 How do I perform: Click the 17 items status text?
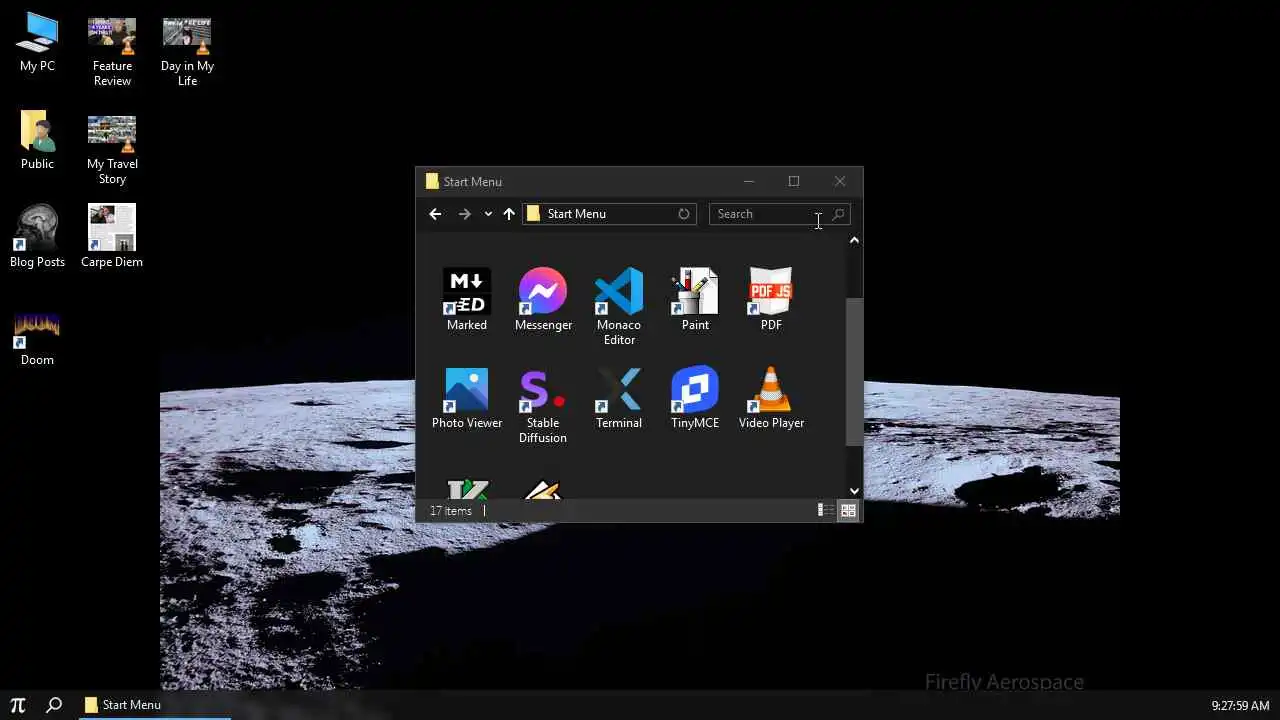[451, 511]
